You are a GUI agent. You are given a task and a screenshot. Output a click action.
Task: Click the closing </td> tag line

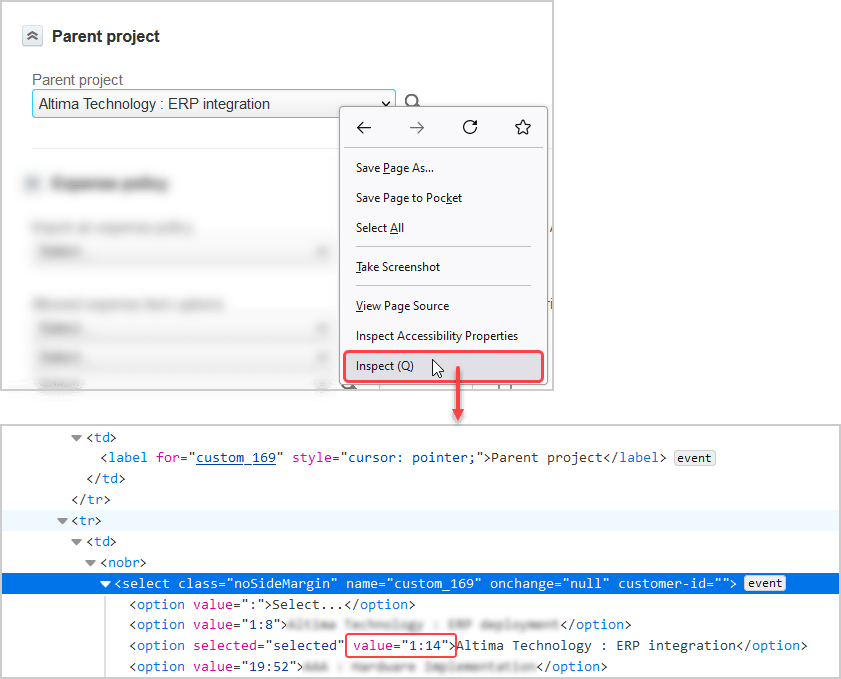pyautogui.click(x=106, y=478)
